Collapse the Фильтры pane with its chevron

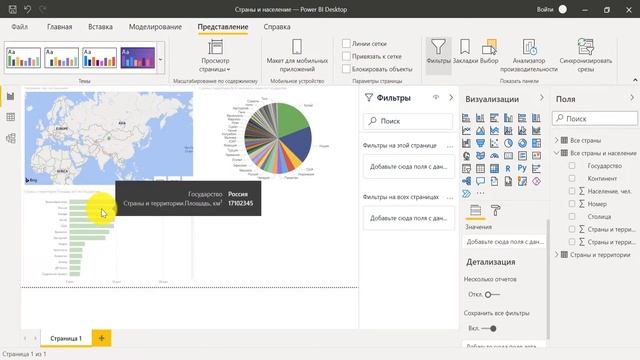[451, 97]
